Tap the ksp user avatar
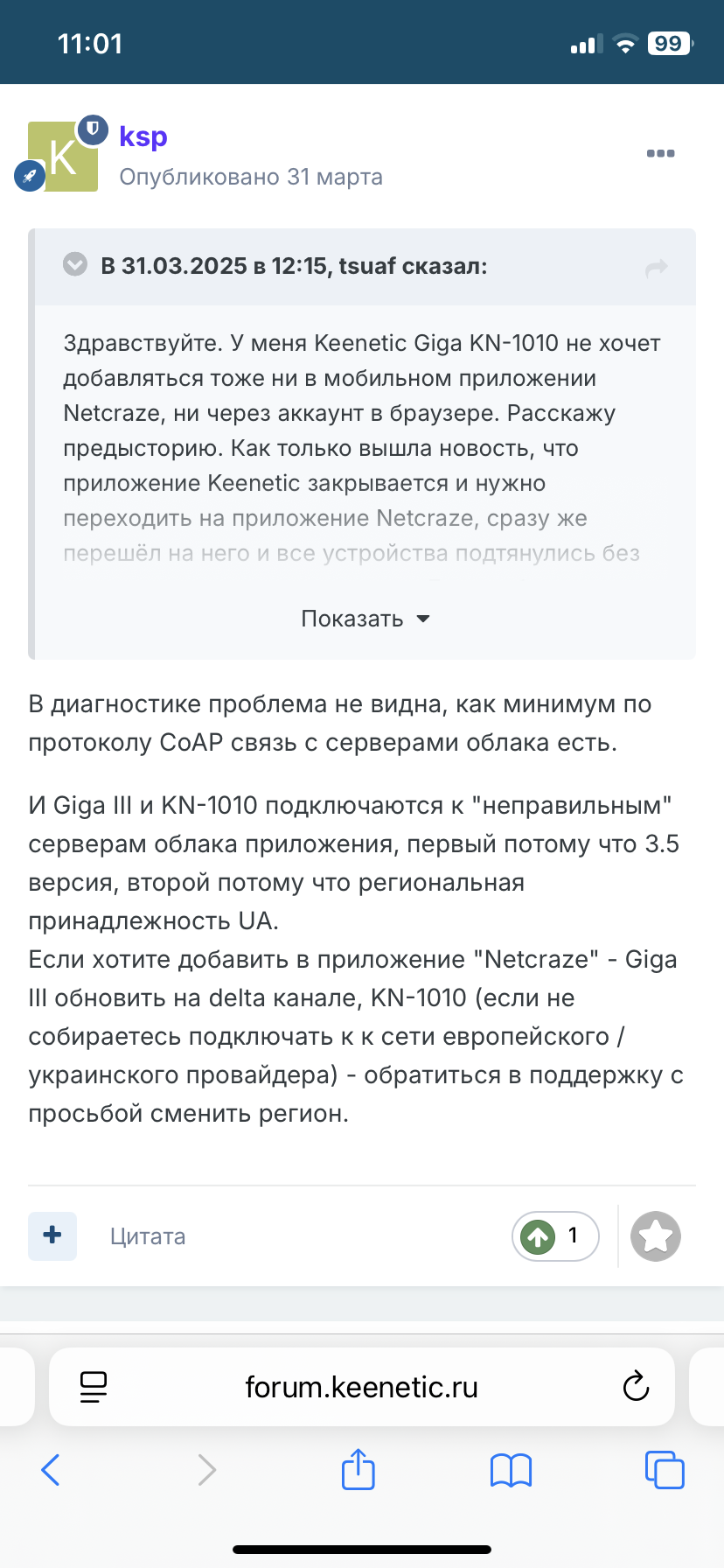The height and width of the screenshot is (1568, 724). click(63, 157)
